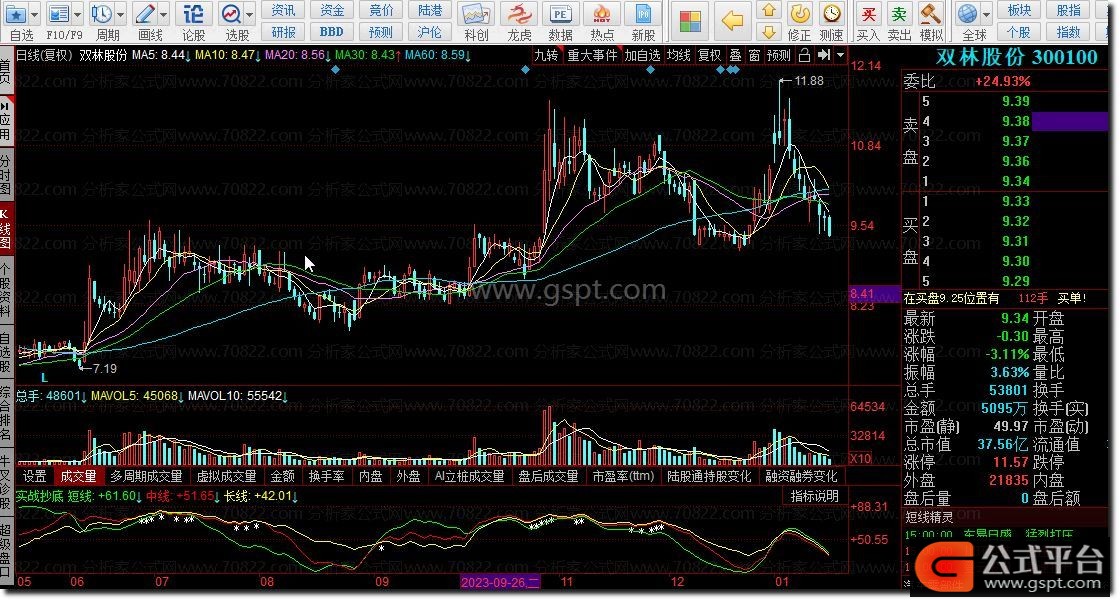Switch to the 虚拟成交量 tab
The image size is (1120, 600).
(x=226, y=476)
